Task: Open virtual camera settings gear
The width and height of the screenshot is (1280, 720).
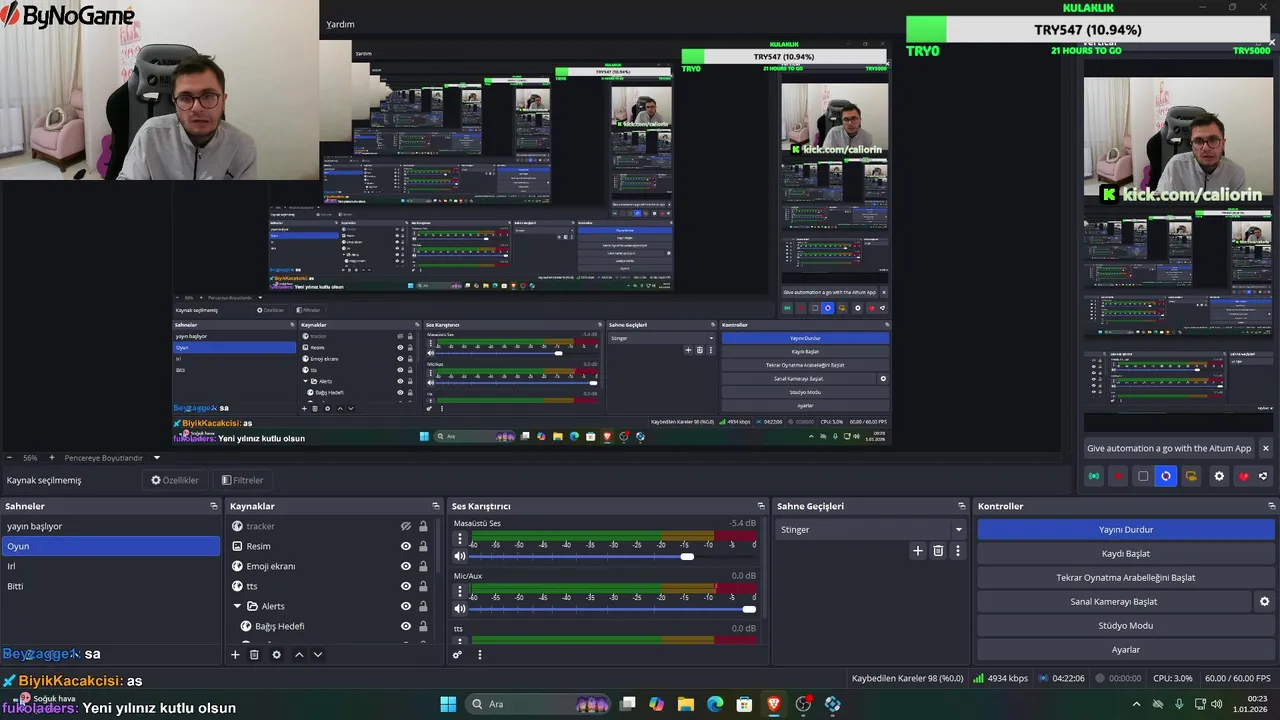Action: coord(1264,602)
